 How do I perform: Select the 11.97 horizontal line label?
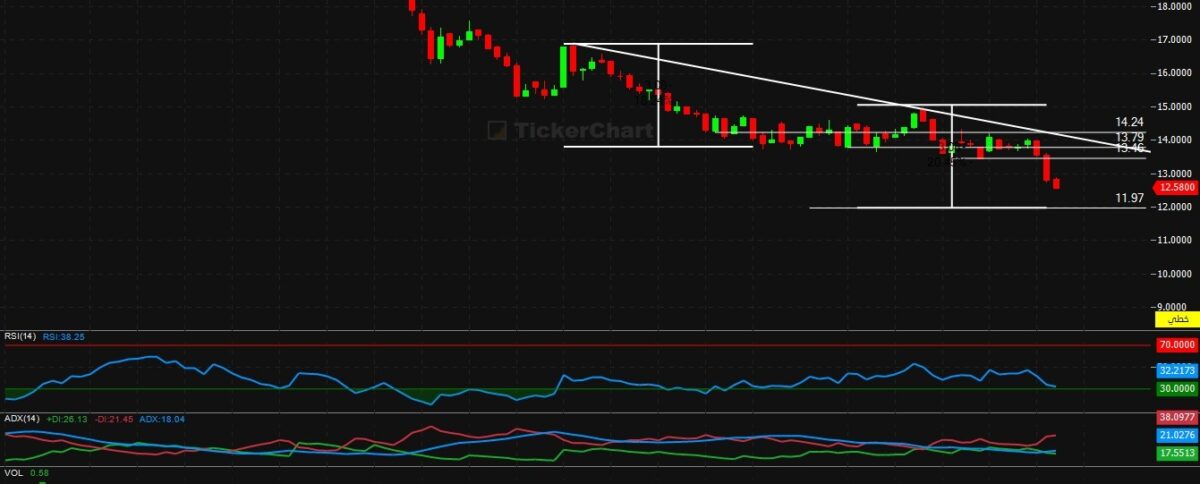tap(1130, 199)
